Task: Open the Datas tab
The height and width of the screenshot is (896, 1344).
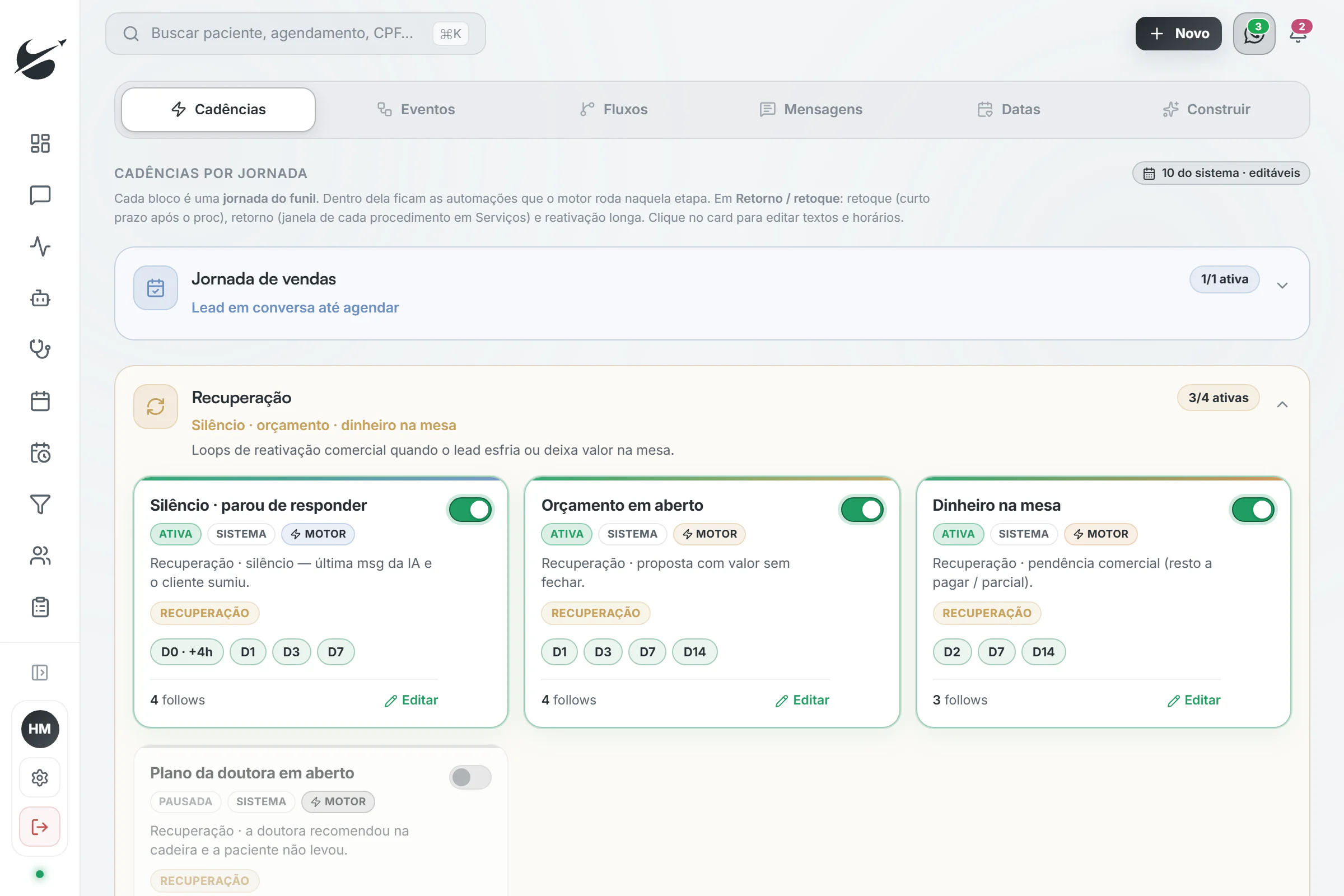Action: (x=1009, y=109)
